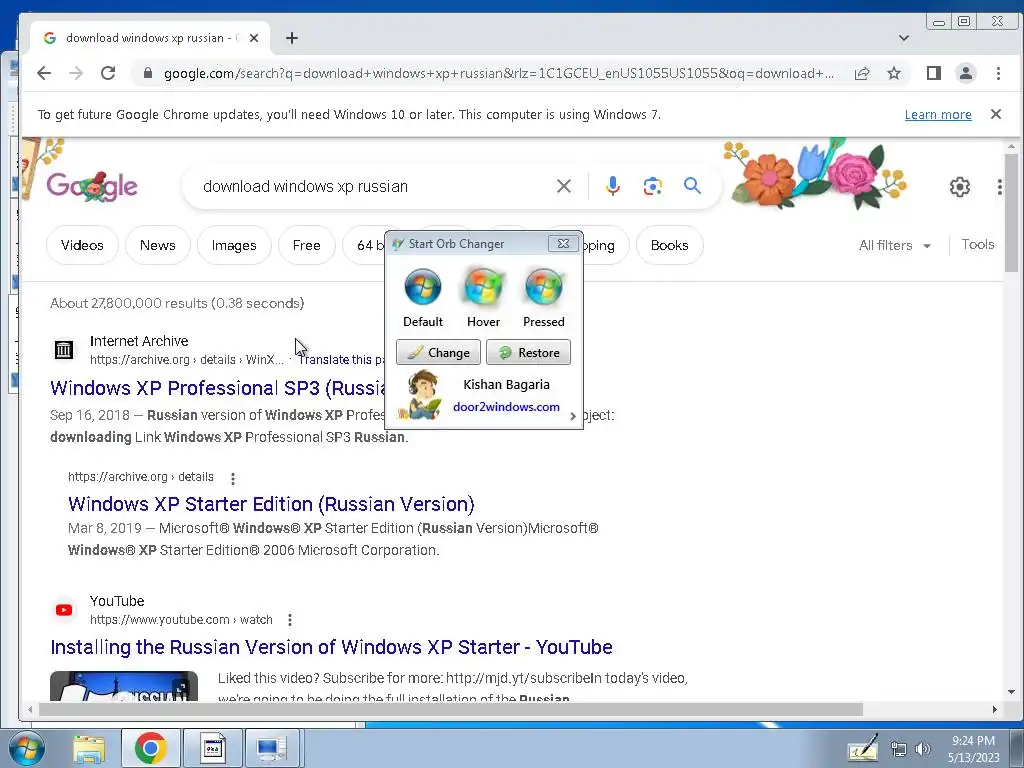Open the All filters dropdown
The width and height of the screenshot is (1024, 768).
click(895, 246)
